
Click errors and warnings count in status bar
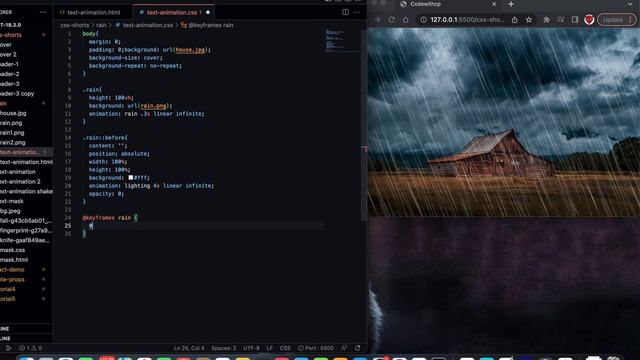(31, 348)
